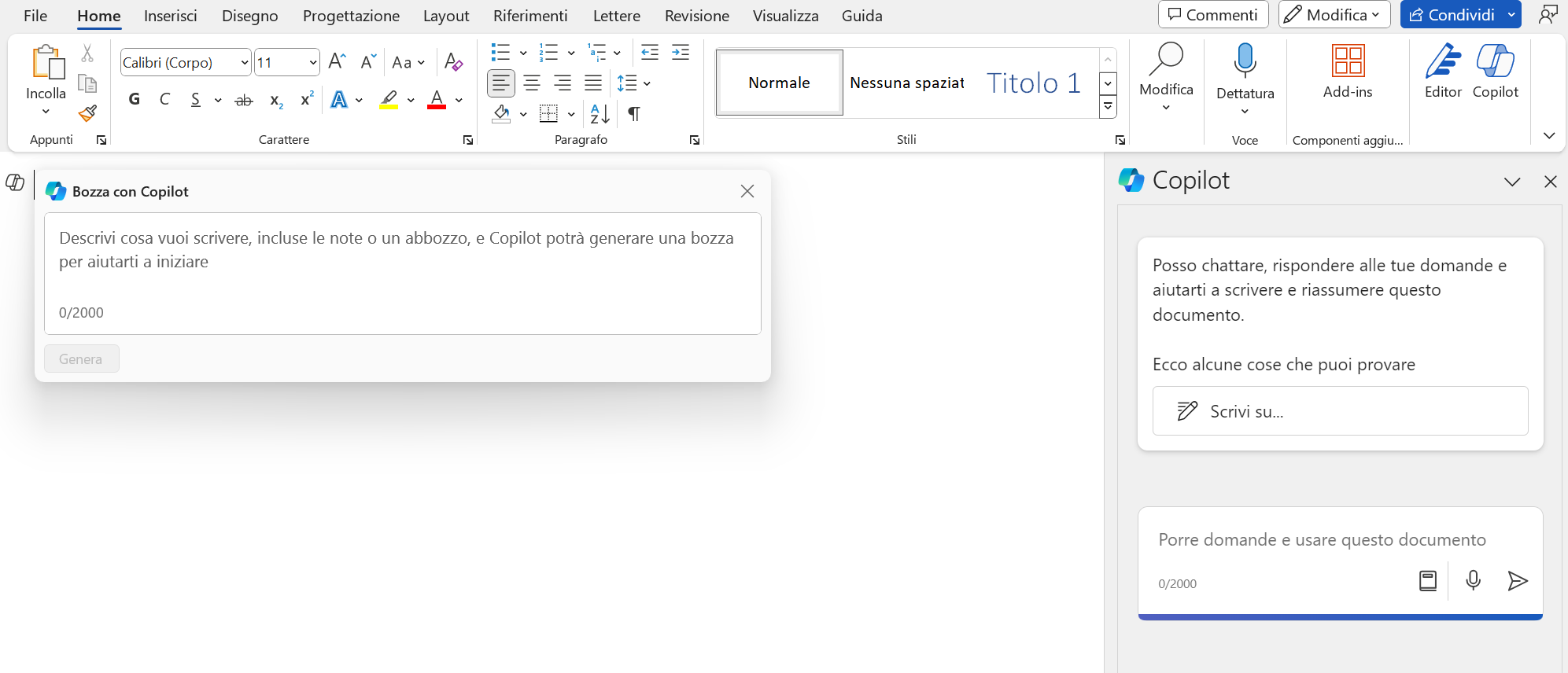Image resolution: width=1568 pixels, height=673 pixels.
Task: Open line spacing options
Action: (x=633, y=83)
